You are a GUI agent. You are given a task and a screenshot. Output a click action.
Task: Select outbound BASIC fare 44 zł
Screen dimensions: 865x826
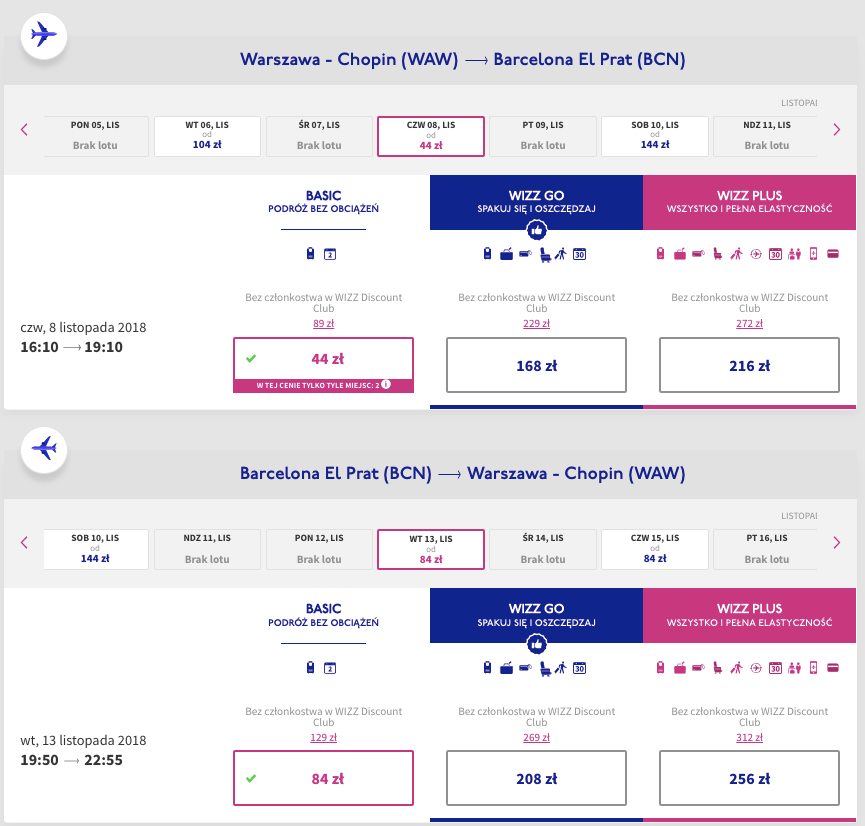[323, 359]
